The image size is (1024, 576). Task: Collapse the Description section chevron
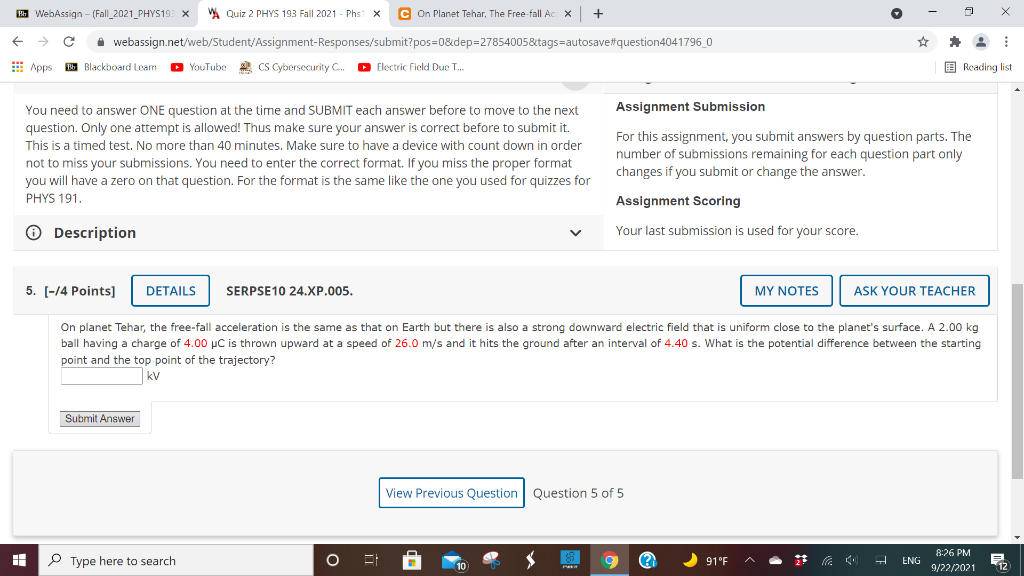(x=576, y=231)
